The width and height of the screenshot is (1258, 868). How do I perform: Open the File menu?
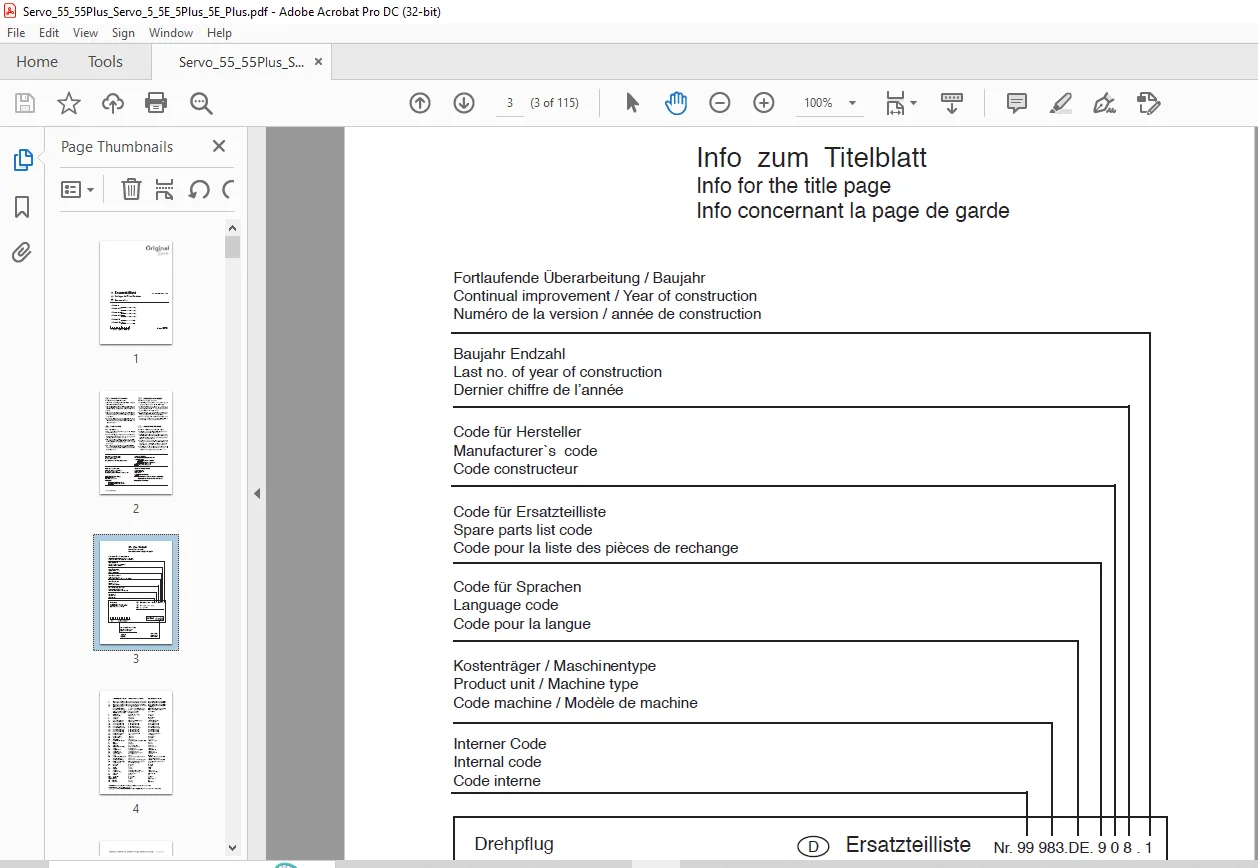click(x=16, y=33)
